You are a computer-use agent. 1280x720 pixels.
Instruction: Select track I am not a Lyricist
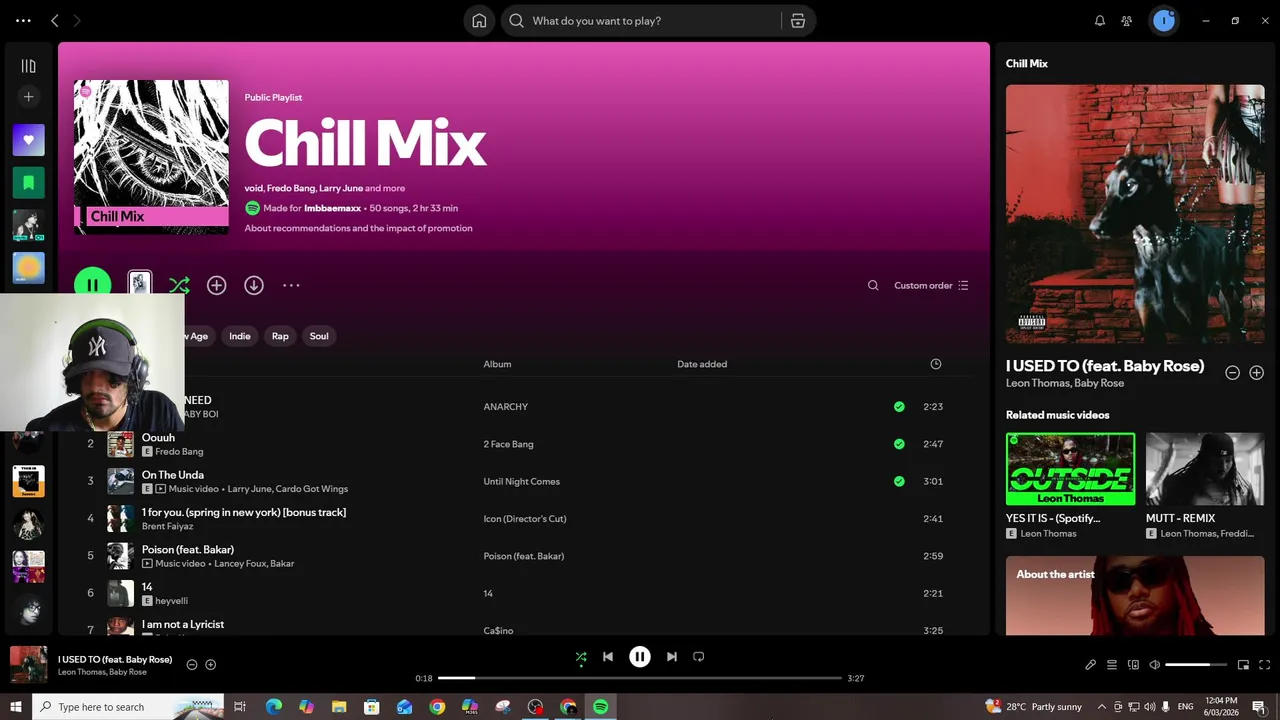click(x=183, y=624)
